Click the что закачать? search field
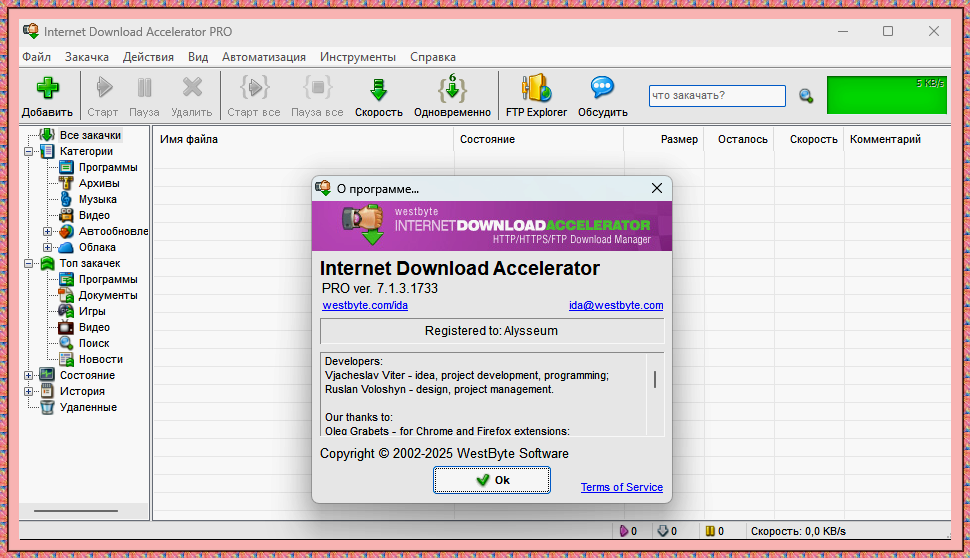Screen dimensions: 970x558 [717, 96]
